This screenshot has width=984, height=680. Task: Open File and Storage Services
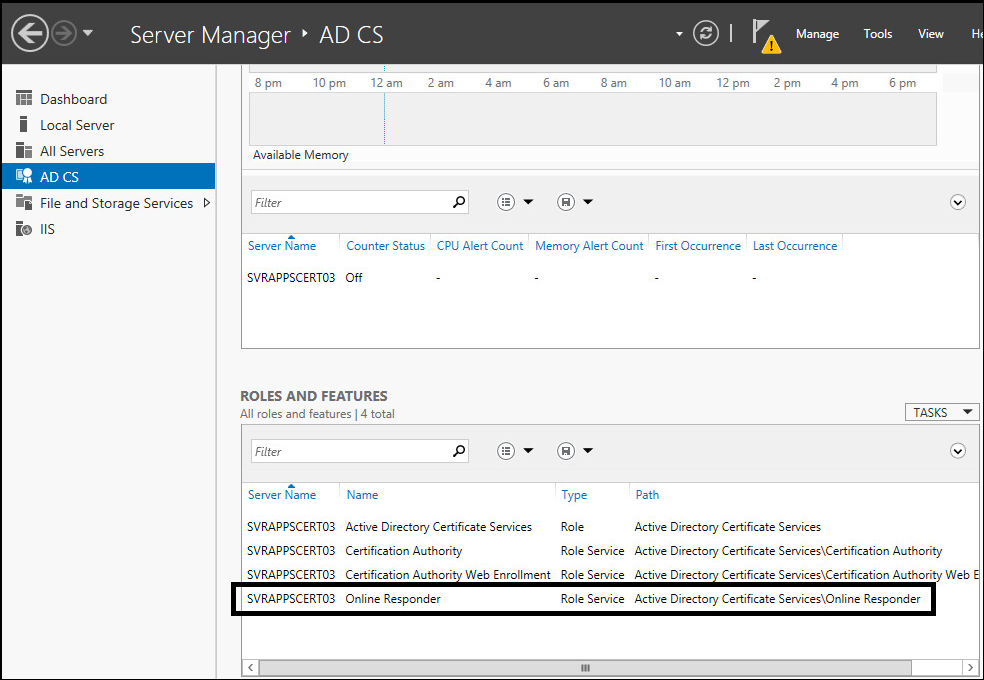click(108, 203)
